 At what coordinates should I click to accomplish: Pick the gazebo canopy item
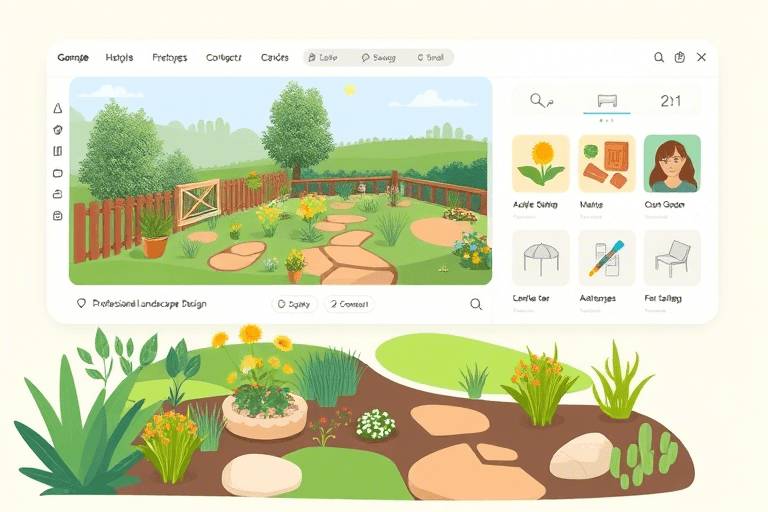(x=541, y=258)
